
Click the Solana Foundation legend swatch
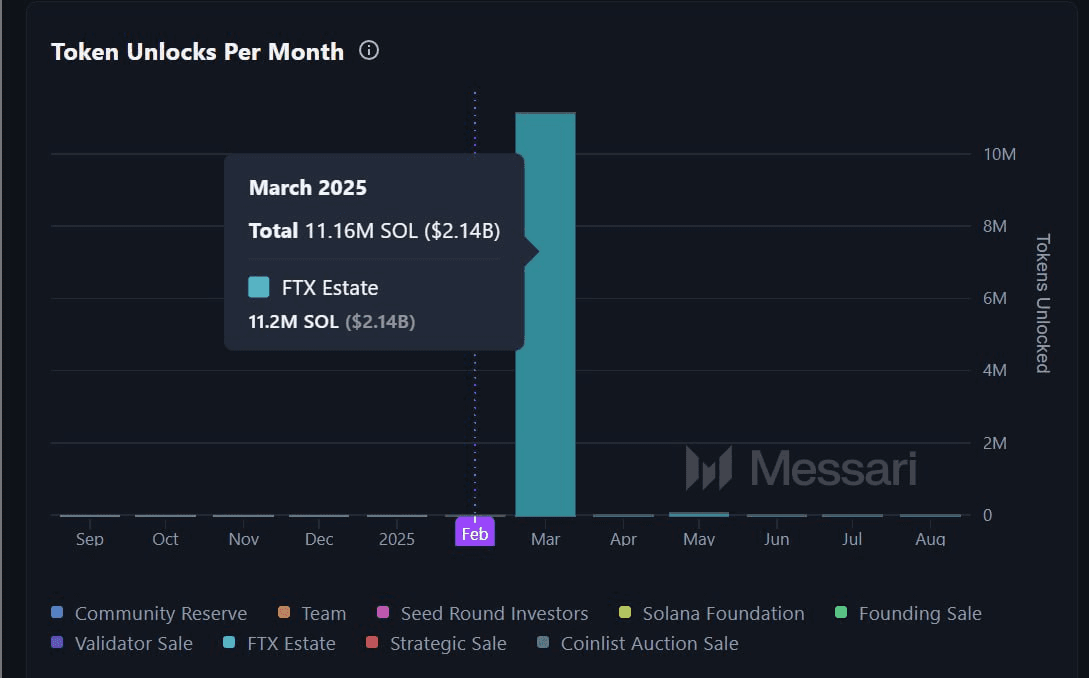pyautogui.click(x=625, y=612)
